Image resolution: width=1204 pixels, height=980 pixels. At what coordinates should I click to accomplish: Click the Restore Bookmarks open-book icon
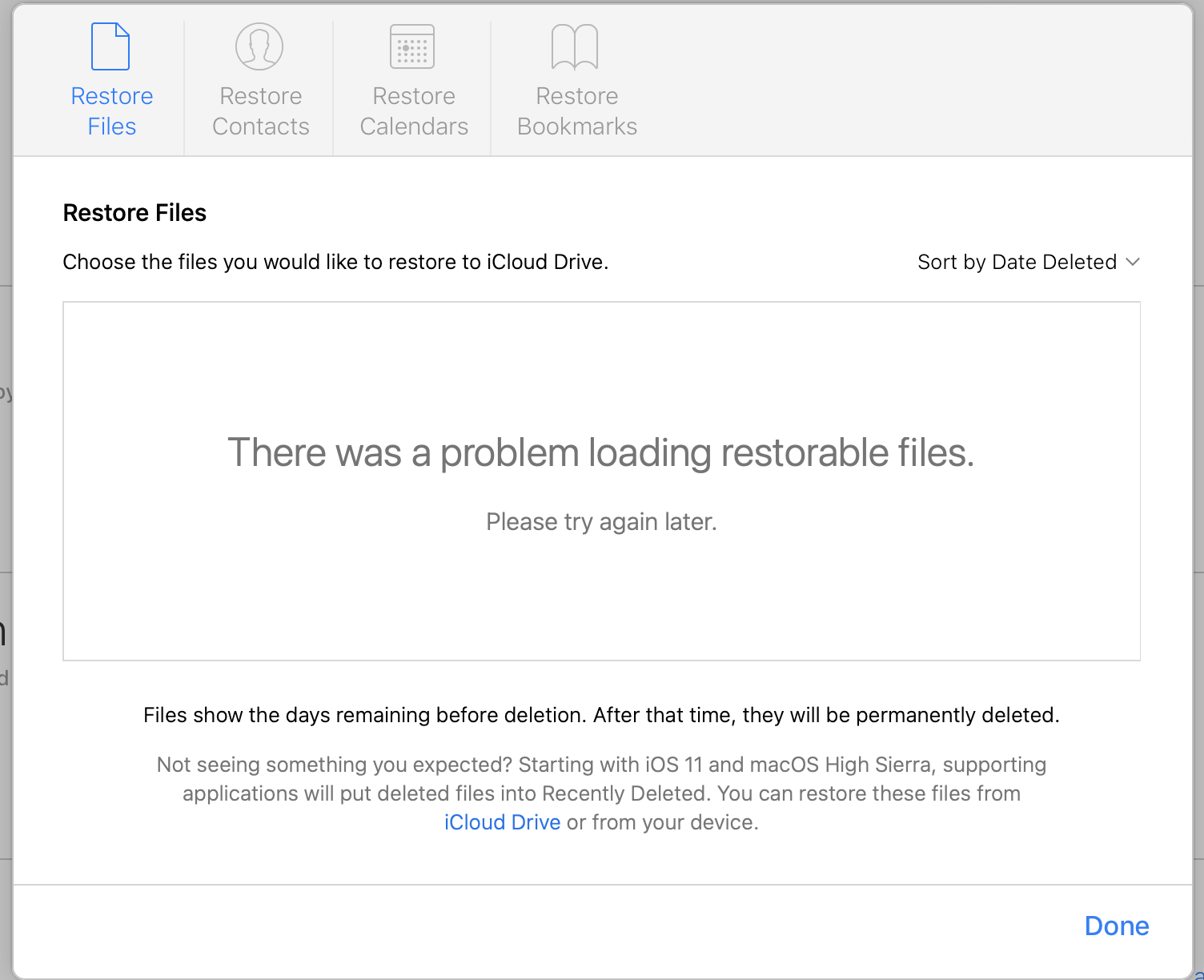[575, 46]
